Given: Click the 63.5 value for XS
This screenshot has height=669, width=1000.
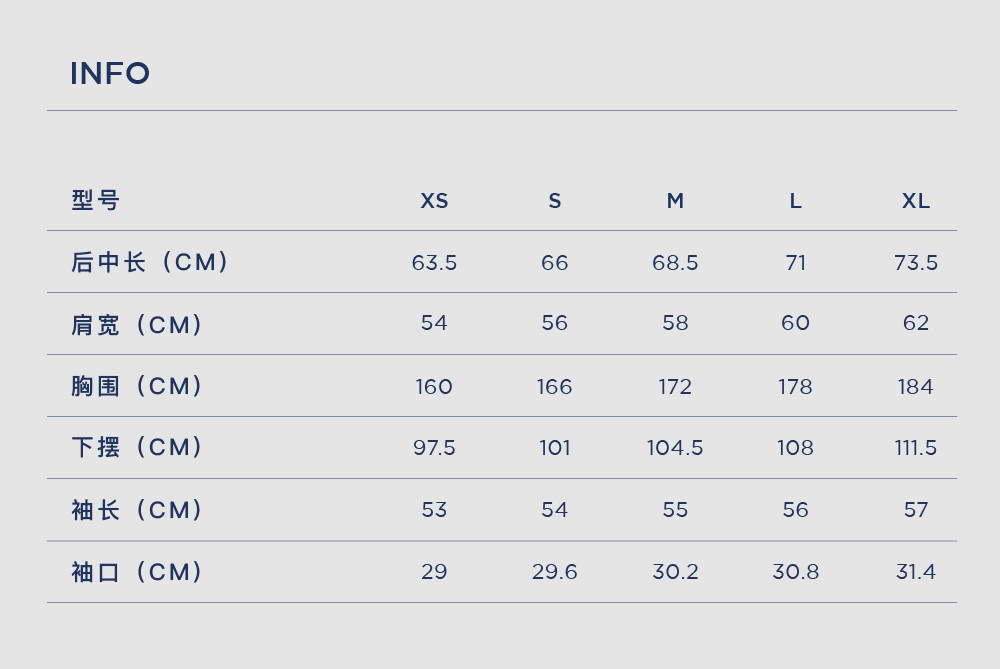Looking at the screenshot, I should 434,263.
